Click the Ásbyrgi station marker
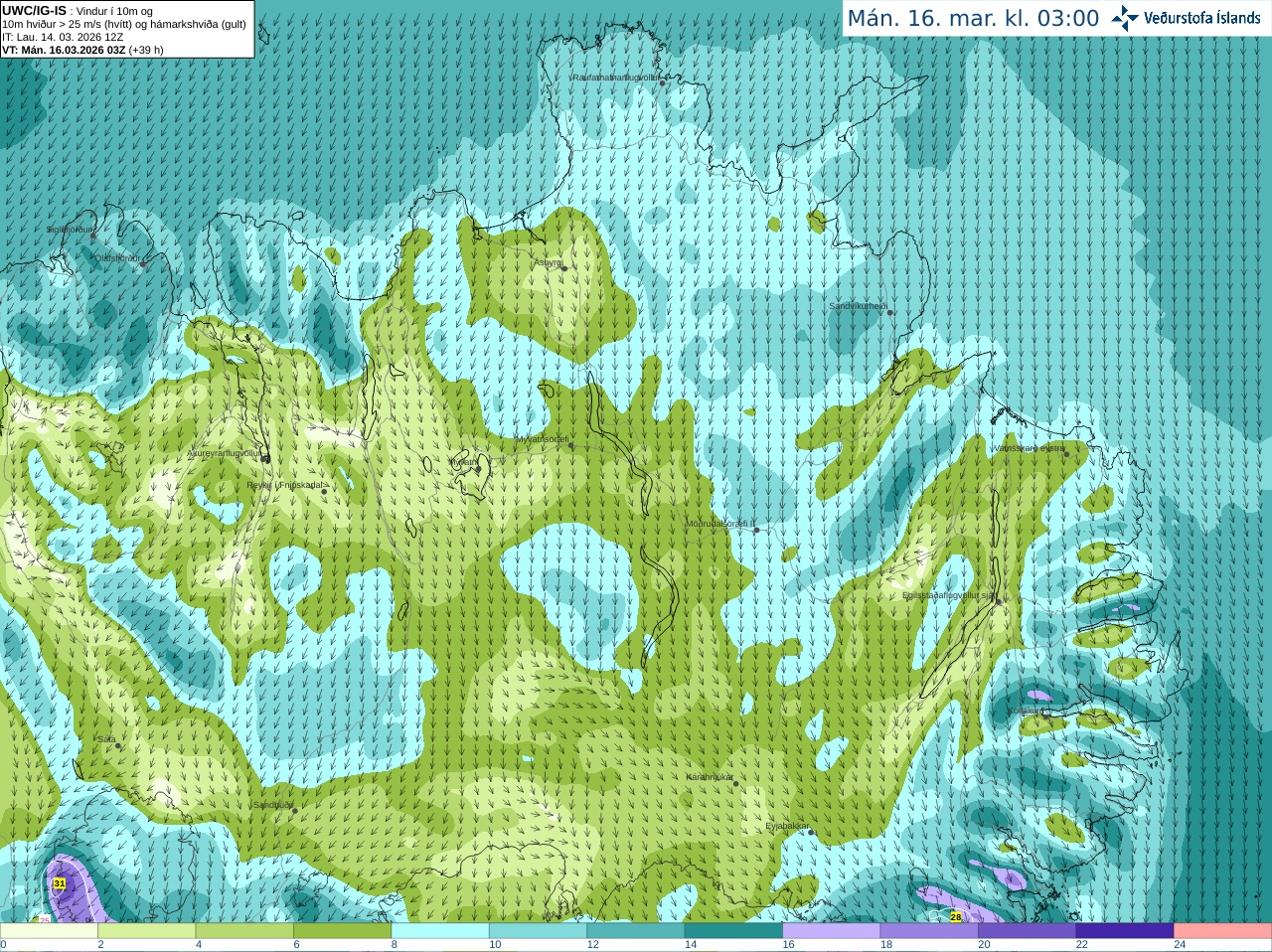1272x952 pixels. tap(563, 268)
